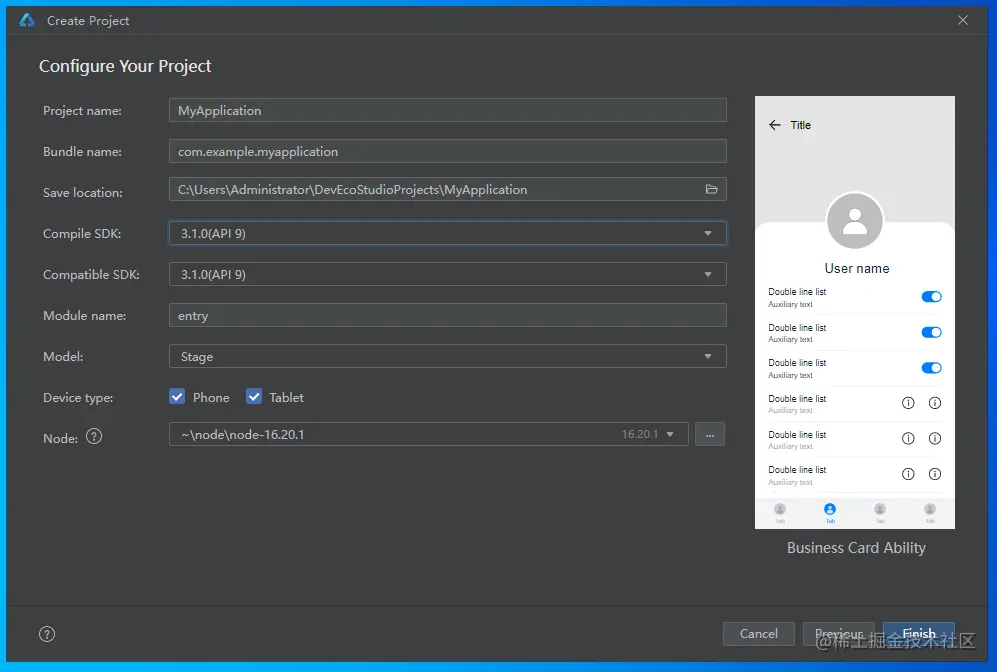Click the Previous button

839,634
